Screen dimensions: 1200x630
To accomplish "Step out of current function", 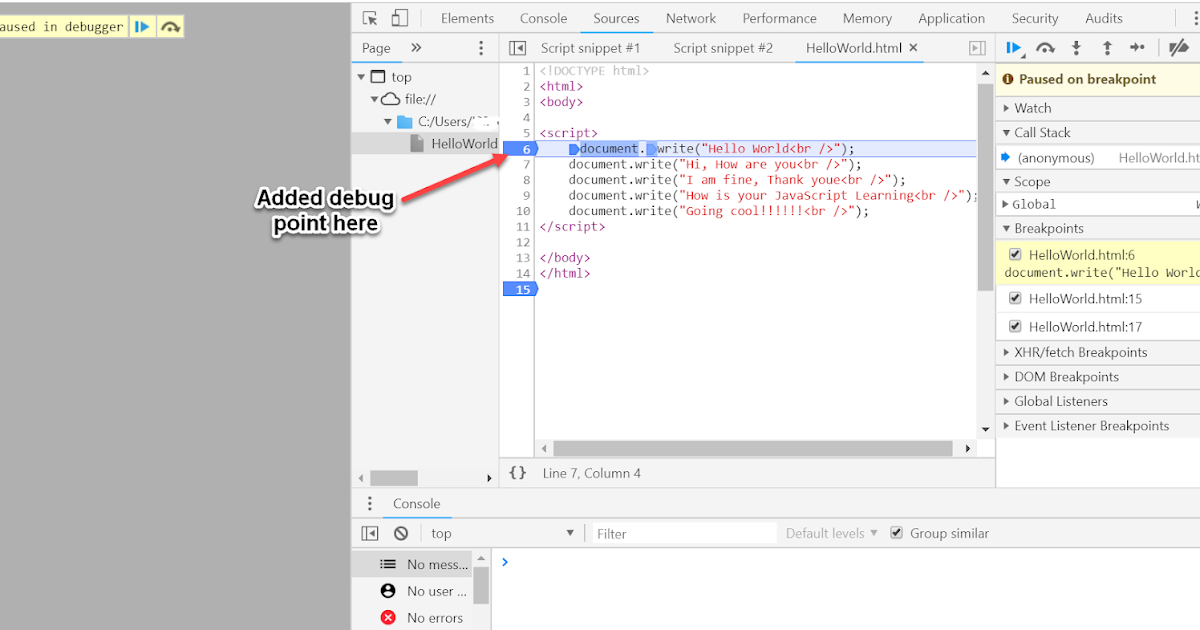I will (1107, 47).
